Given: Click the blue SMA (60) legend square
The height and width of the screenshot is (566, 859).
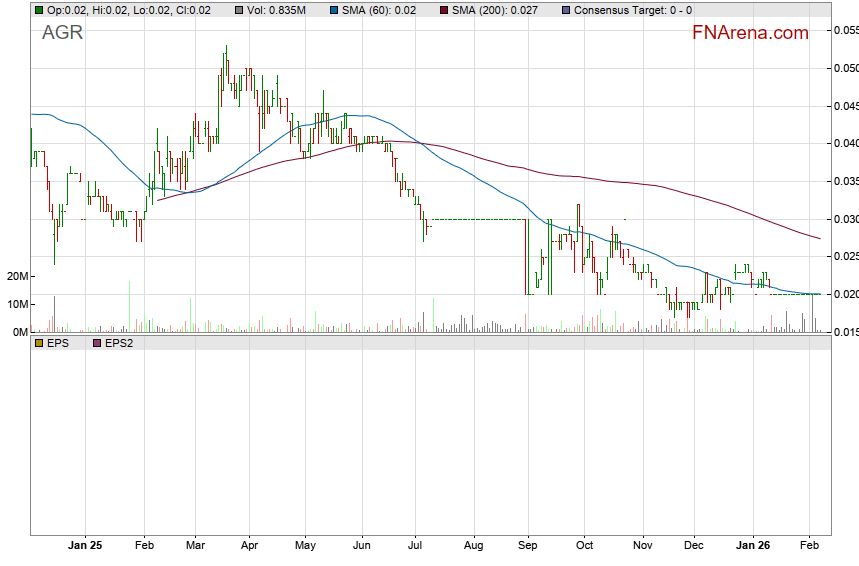Looking at the screenshot, I should [334, 10].
